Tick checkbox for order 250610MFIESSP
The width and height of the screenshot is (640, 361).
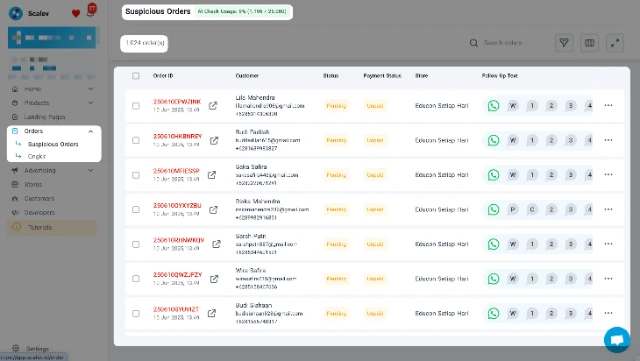(x=136, y=175)
